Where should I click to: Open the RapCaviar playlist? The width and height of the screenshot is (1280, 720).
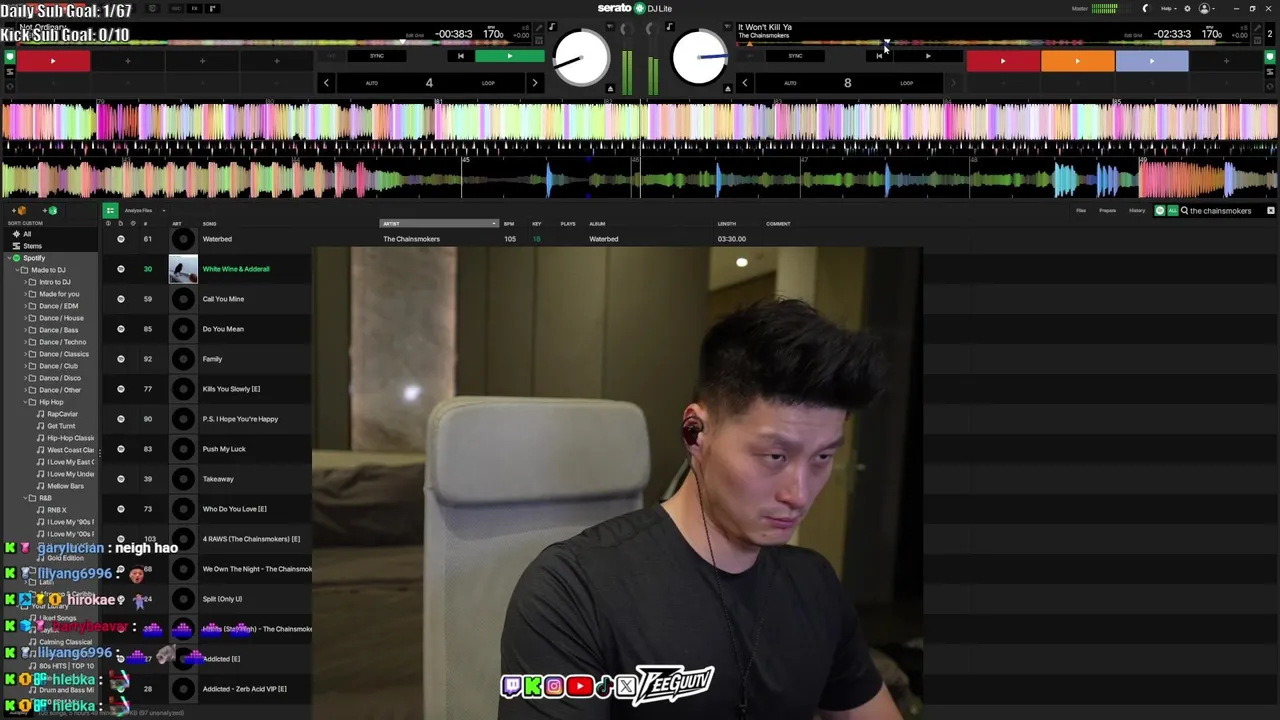click(x=62, y=414)
